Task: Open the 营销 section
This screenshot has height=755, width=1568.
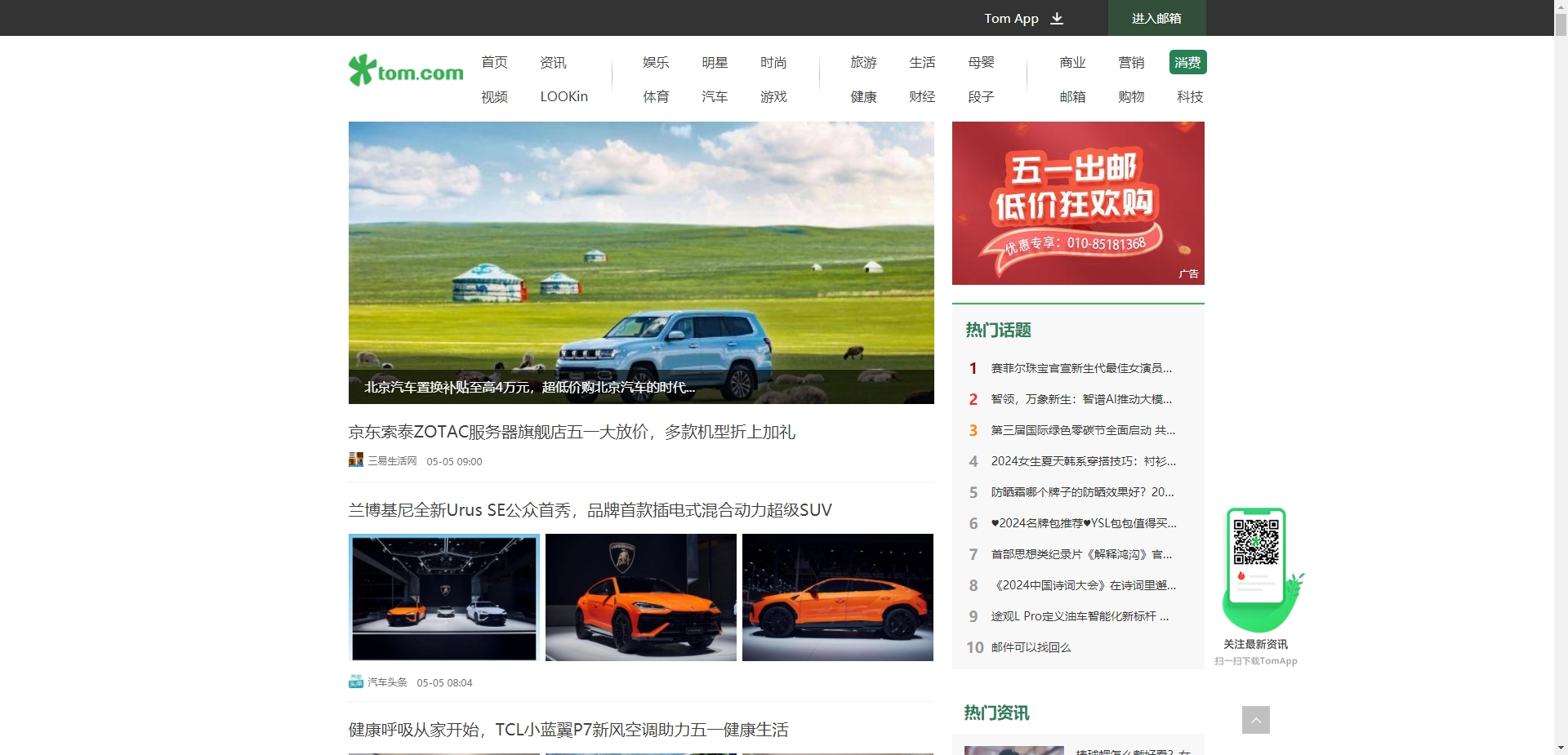Action: 1131,62
